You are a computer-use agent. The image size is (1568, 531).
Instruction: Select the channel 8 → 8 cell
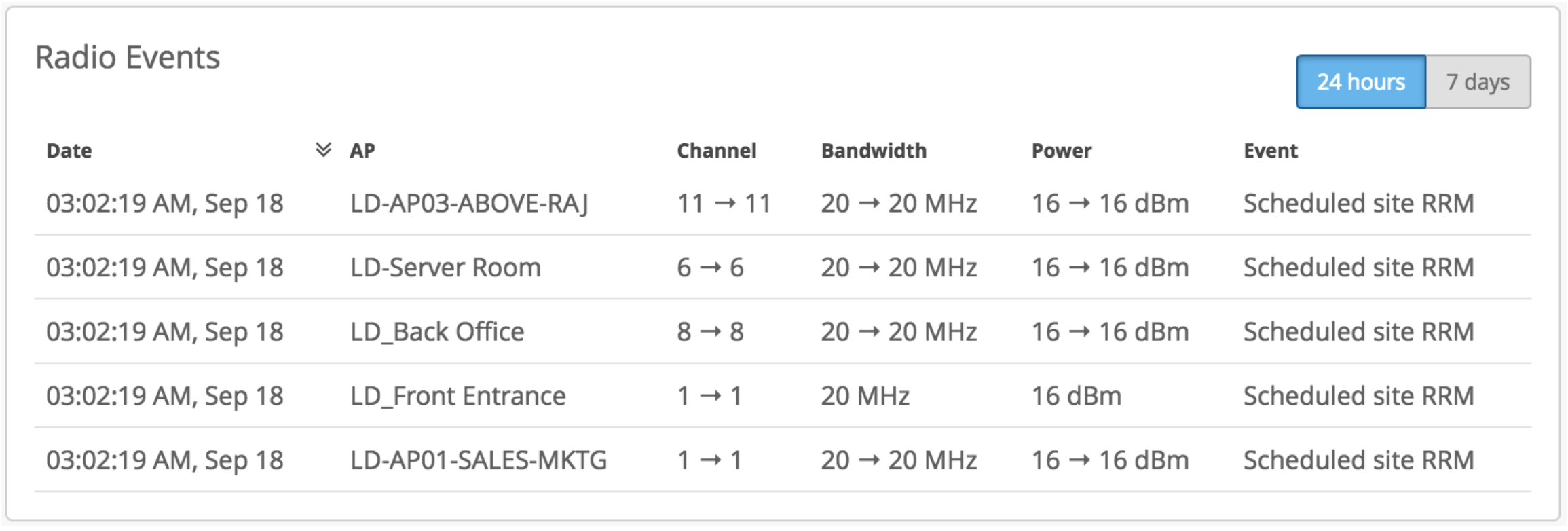click(x=710, y=332)
